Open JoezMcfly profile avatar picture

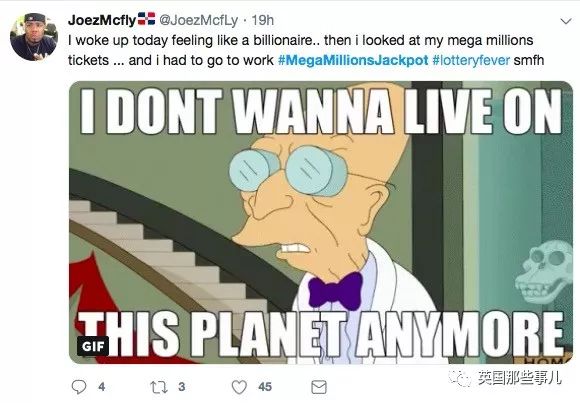(34, 37)
